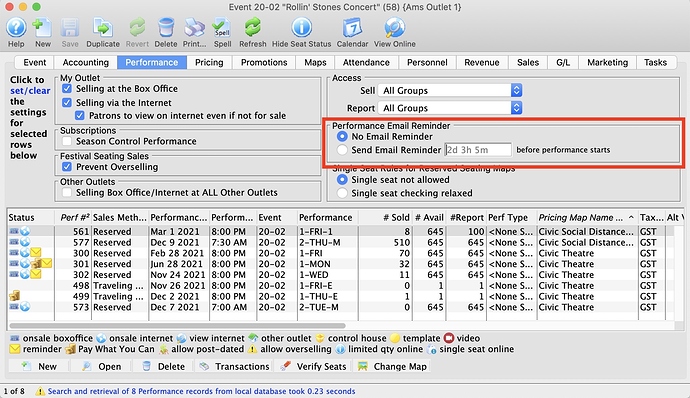
Task: Enable Selling at ALL Other Outlets checkbox
Action: 67,192
